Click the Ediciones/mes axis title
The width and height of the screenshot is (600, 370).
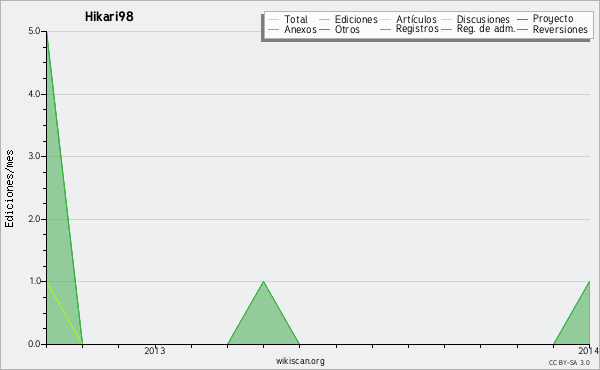[9, 189]
